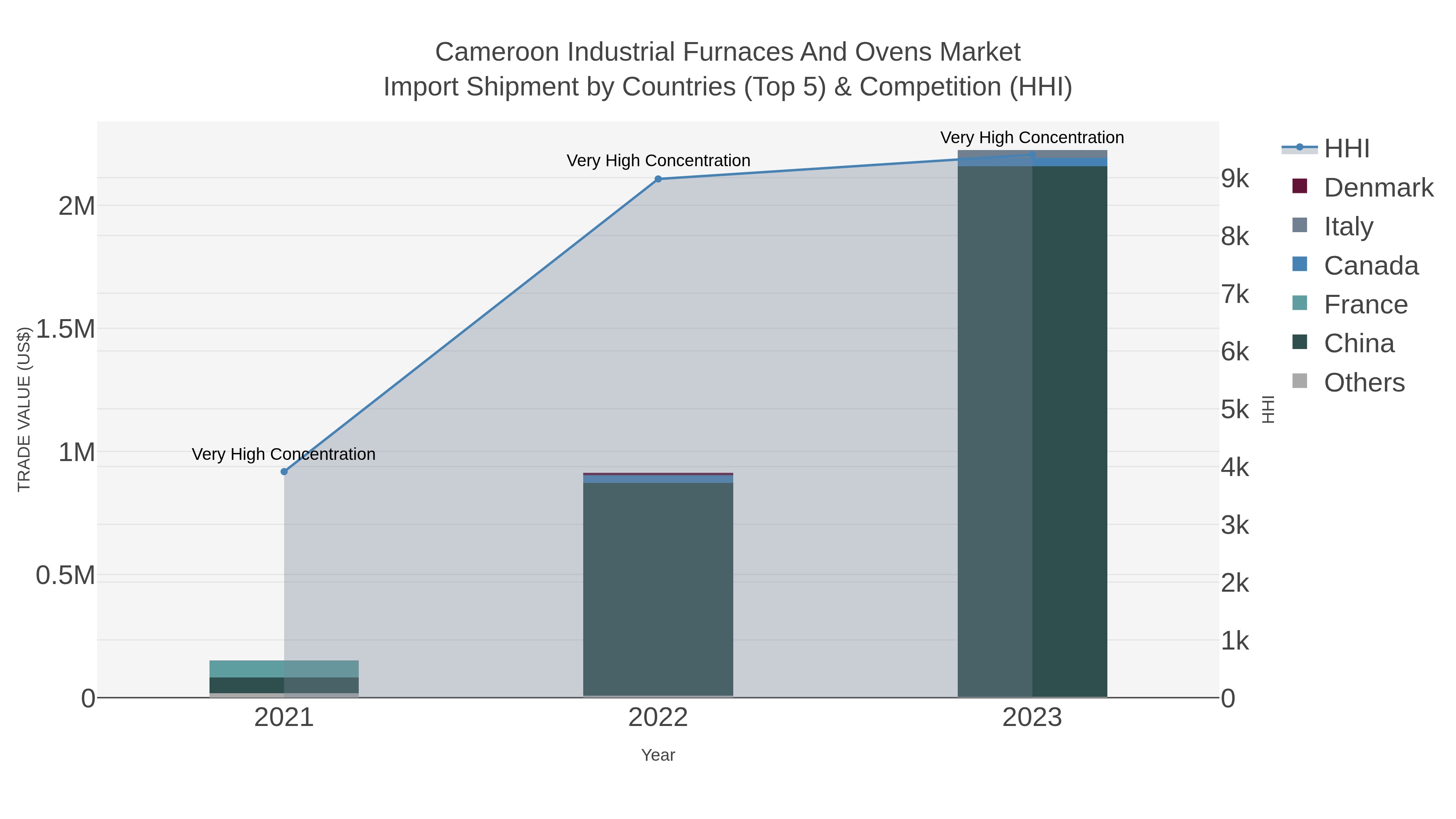Click the Canada blue color swatch
The width and height of the screenshot is (1456, 819).
tap(1299, 264)
